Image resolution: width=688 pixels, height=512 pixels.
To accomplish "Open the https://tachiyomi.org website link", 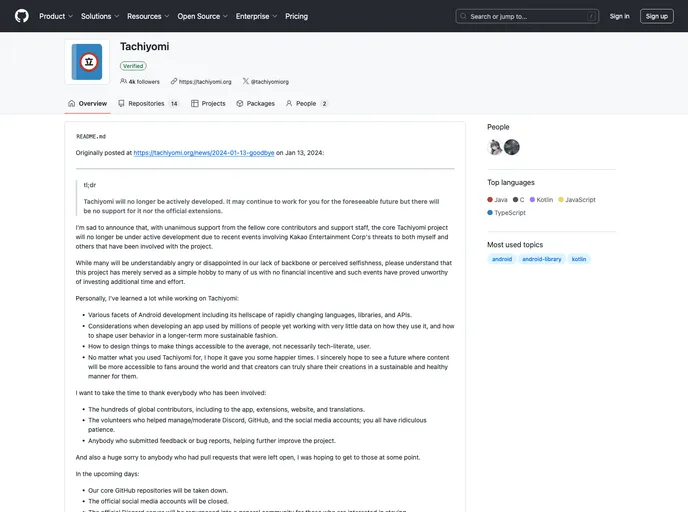I will [205, 82].
